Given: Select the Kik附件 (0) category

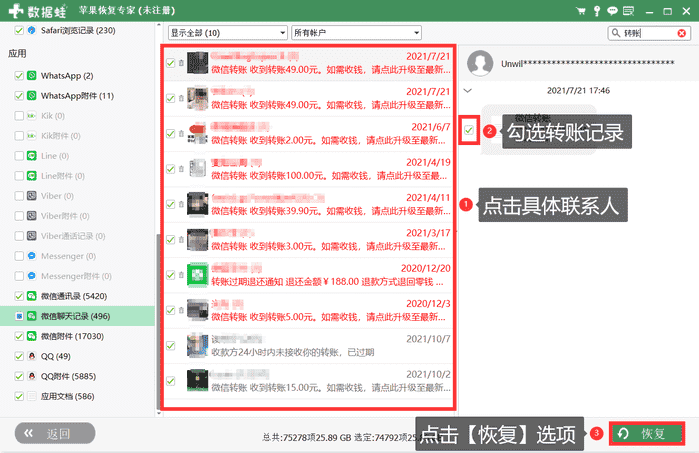Looking at the screenshot, I should pos(61,136).
